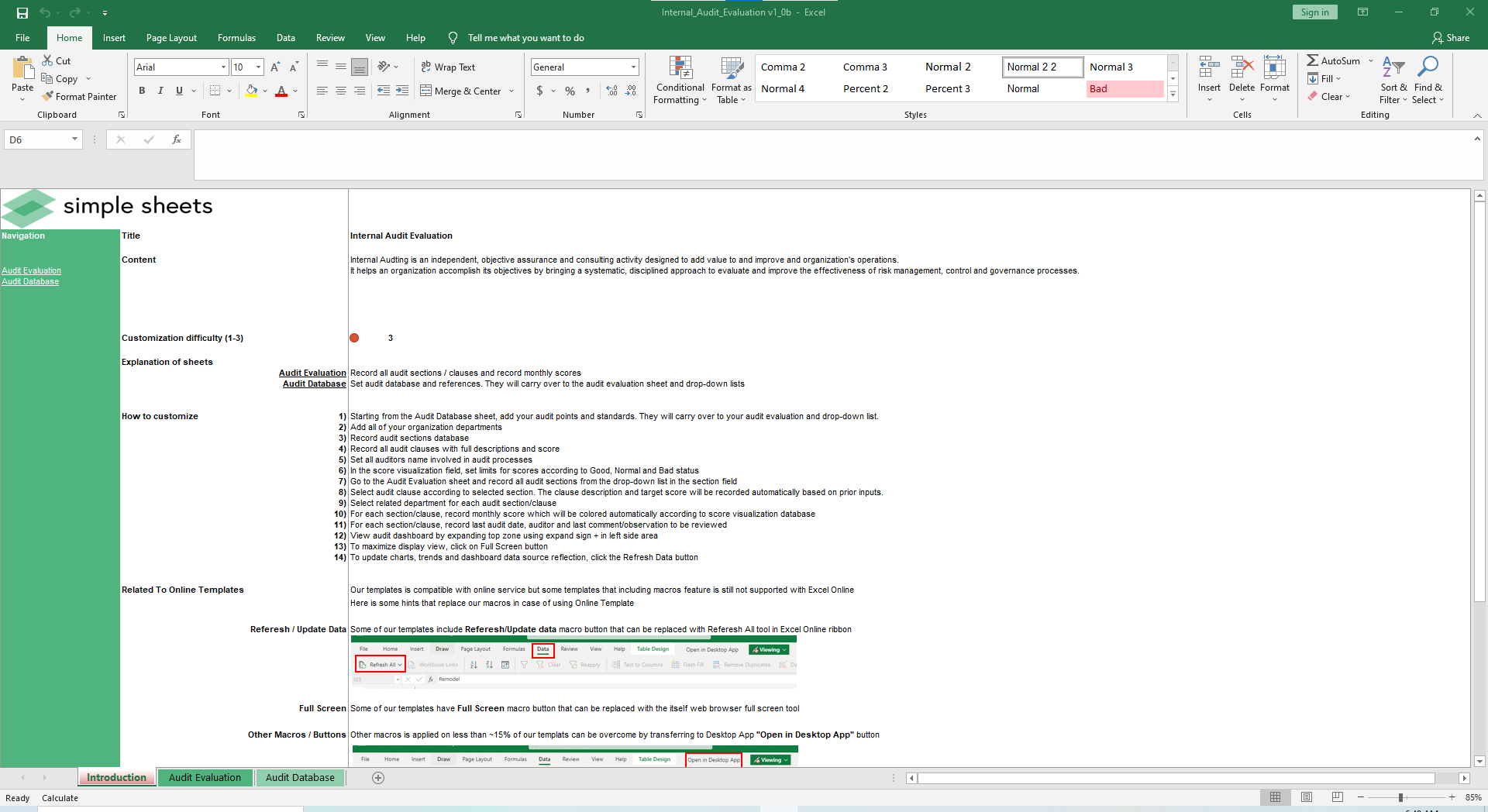Click the Share button
This screenshot has width=1488, height=812.
coord(1451,38)
